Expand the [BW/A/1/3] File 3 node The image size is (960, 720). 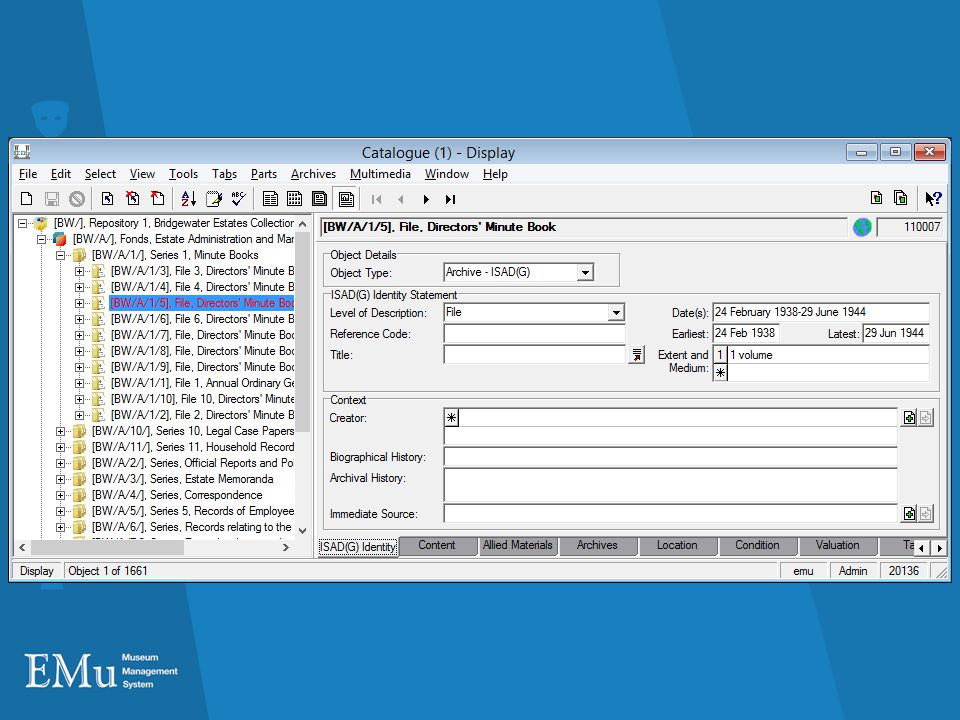[x=80, y=271]
